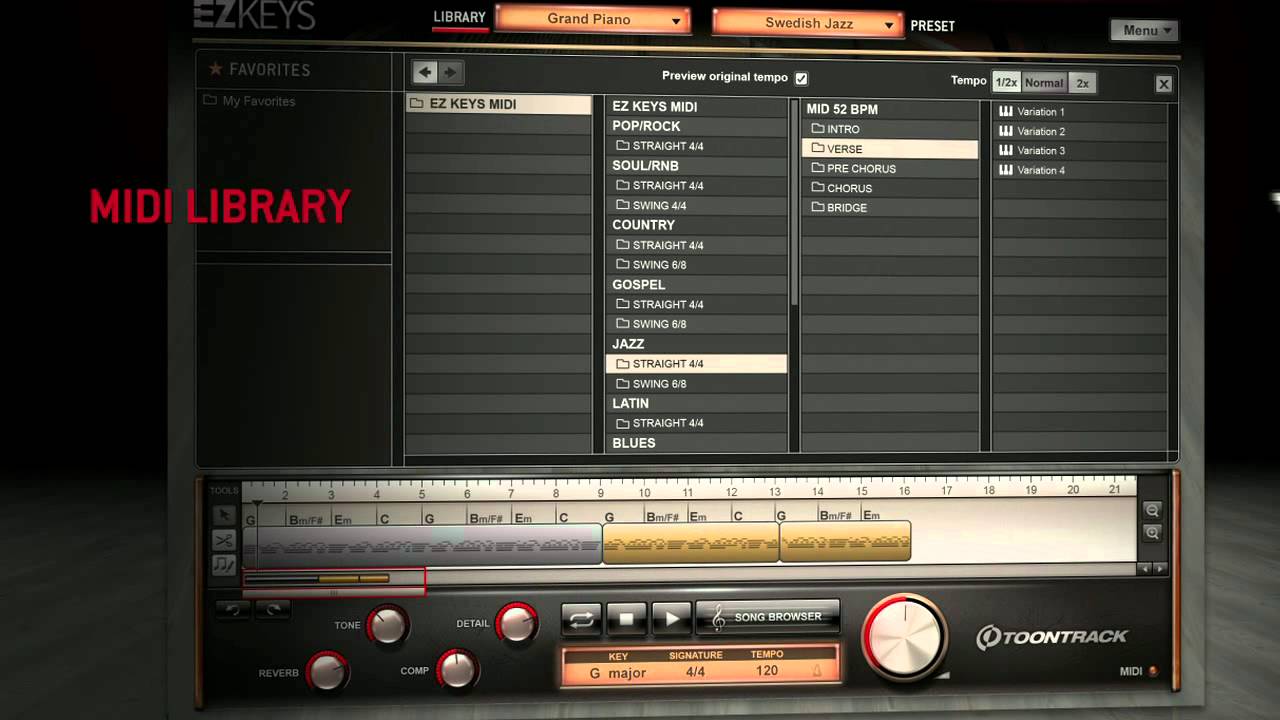Select the first gray MIDI clip
This screenshot has height=720, width=1280.
click(x=422, y=544)
